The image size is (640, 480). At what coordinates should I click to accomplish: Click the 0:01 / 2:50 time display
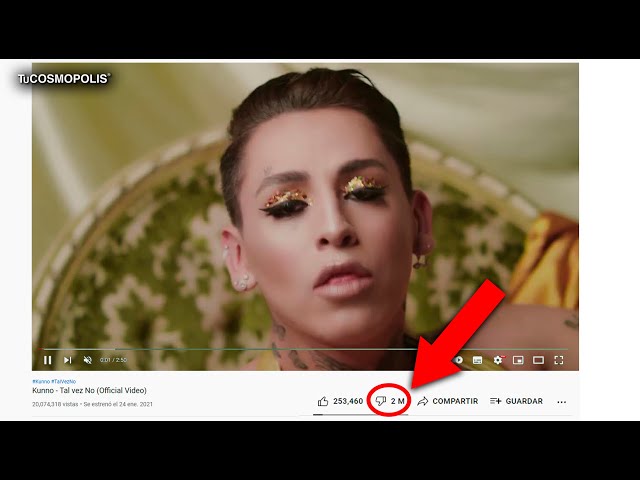(x=113, y=360)
